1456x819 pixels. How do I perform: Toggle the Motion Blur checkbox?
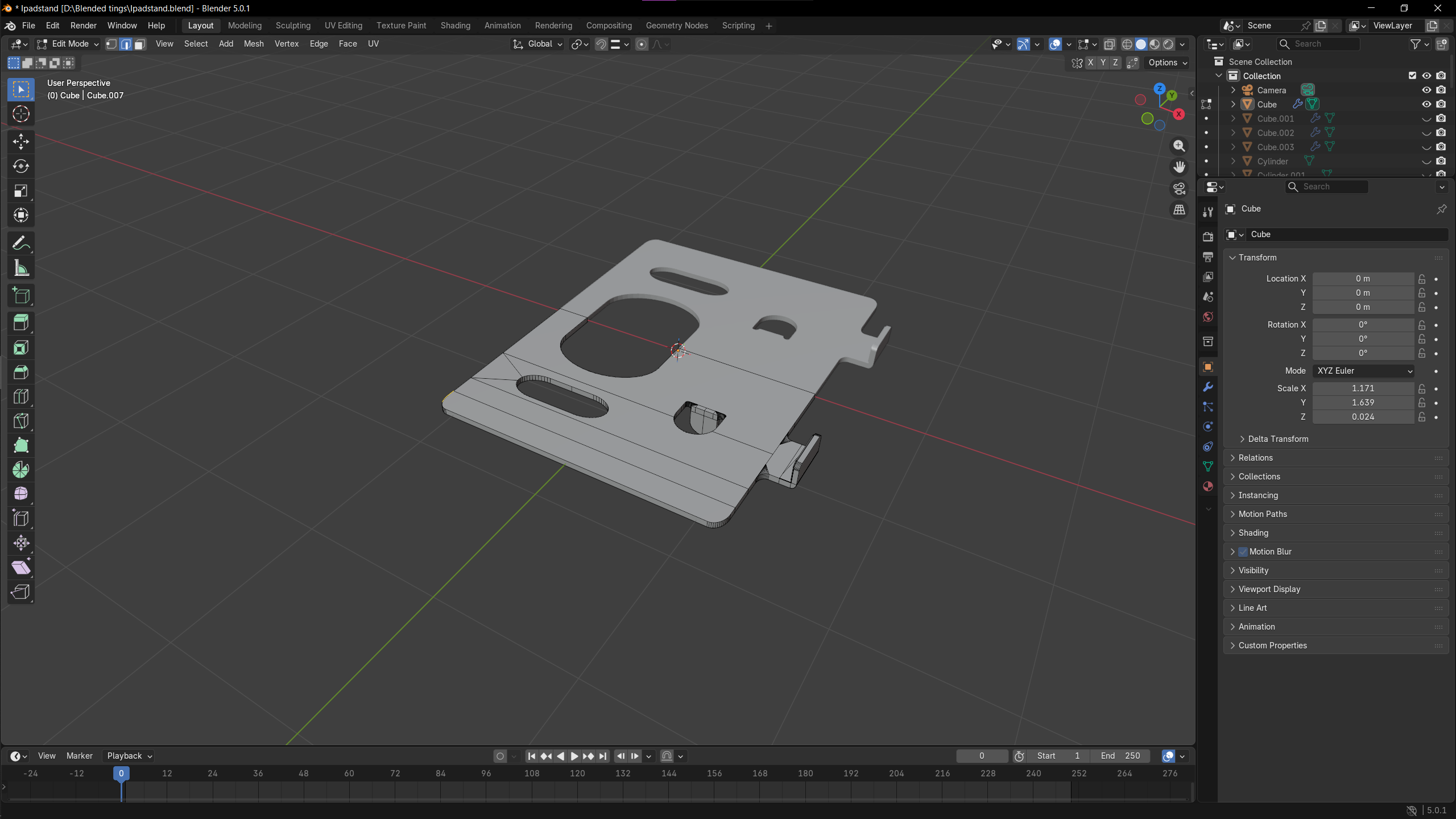point(1243,552)
